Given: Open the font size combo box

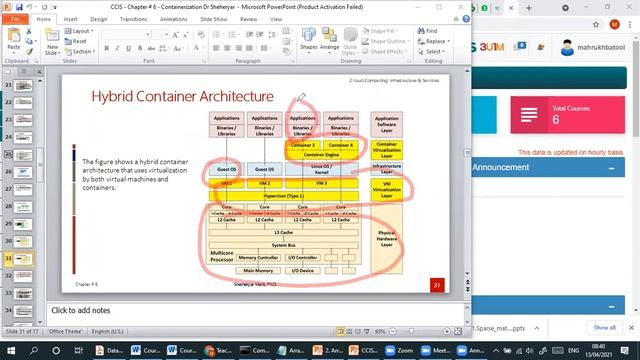Looking at the screenshot, I should pos(160,35).
